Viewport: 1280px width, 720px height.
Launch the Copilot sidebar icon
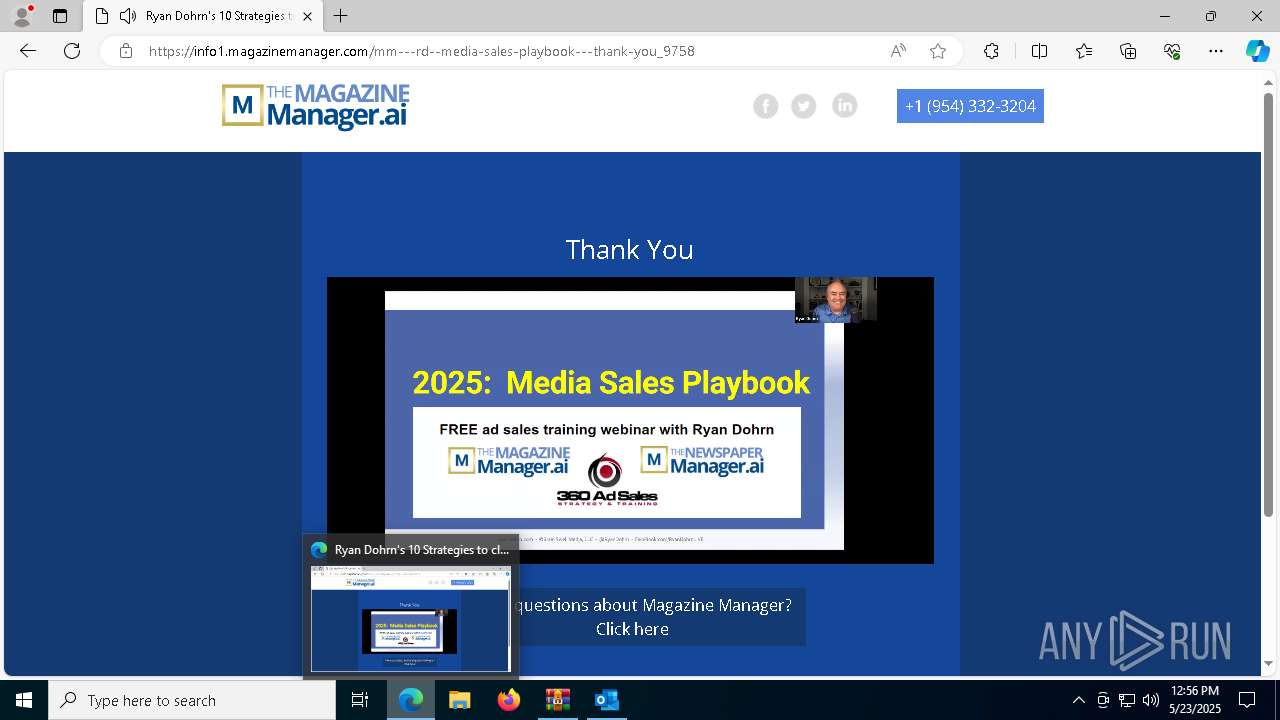[x=1257, y=51]
